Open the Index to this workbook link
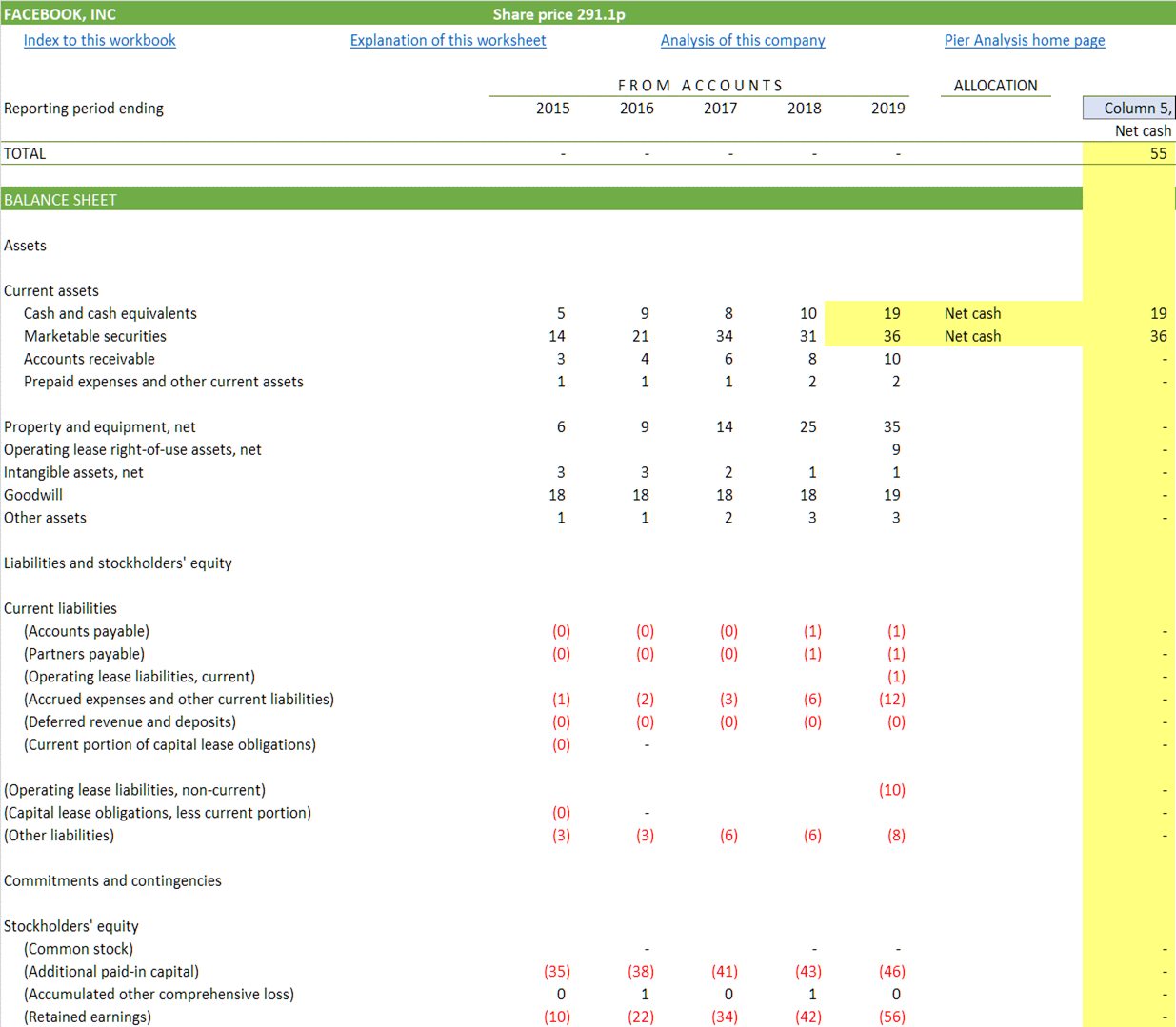The height and width of the screenshot is (1027, 1176). coord(99,40)
